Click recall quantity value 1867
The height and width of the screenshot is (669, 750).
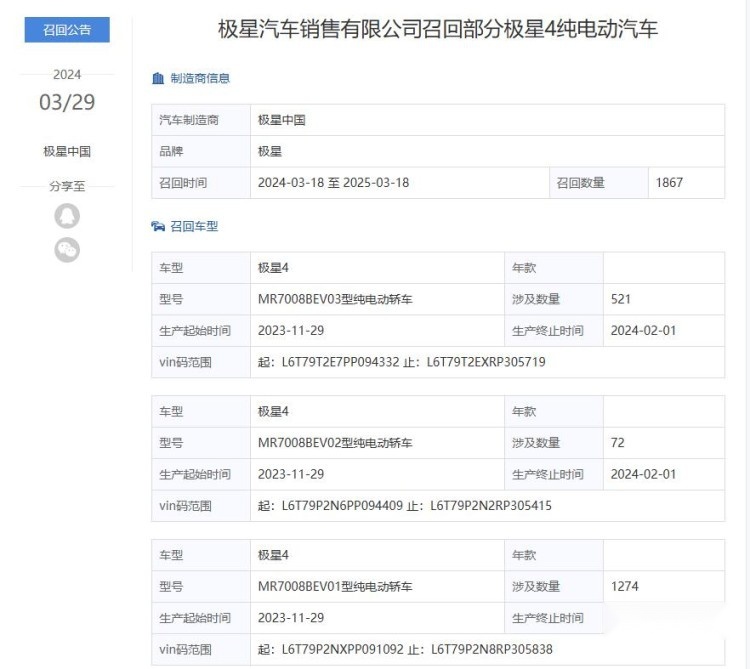click(x=669, y=183)
